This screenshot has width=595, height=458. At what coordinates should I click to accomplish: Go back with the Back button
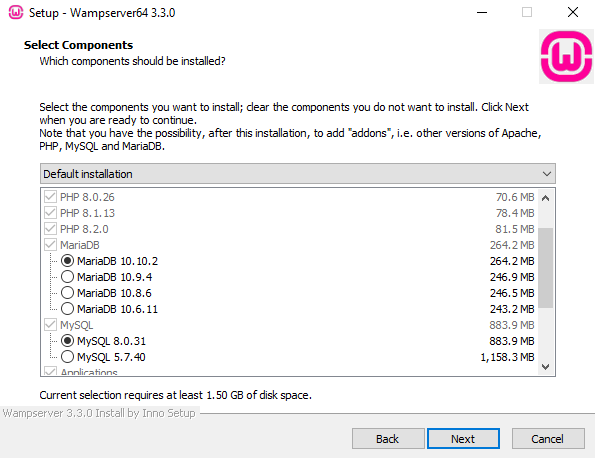point(388,439)
